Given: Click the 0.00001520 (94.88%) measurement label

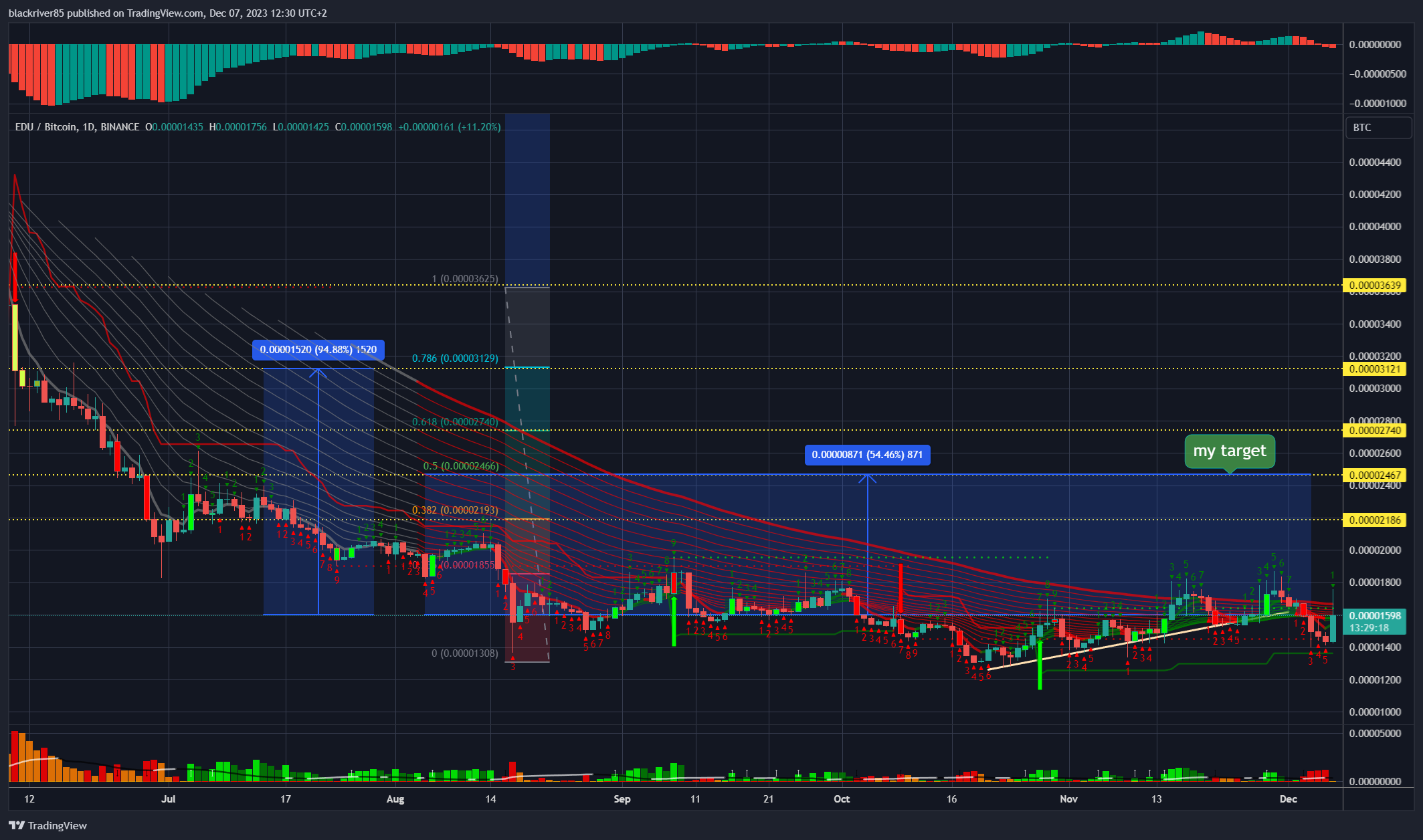Looking at the screenshot, I should [x=318, y=350].
